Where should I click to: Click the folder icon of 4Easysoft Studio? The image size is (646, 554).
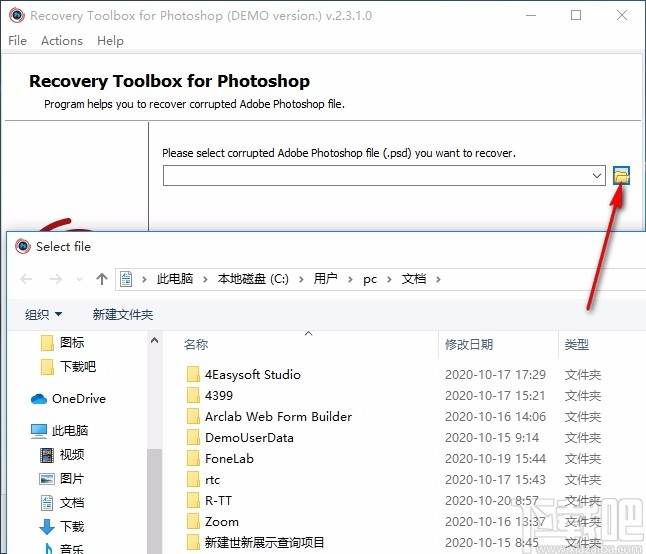(x=193, y=374)
